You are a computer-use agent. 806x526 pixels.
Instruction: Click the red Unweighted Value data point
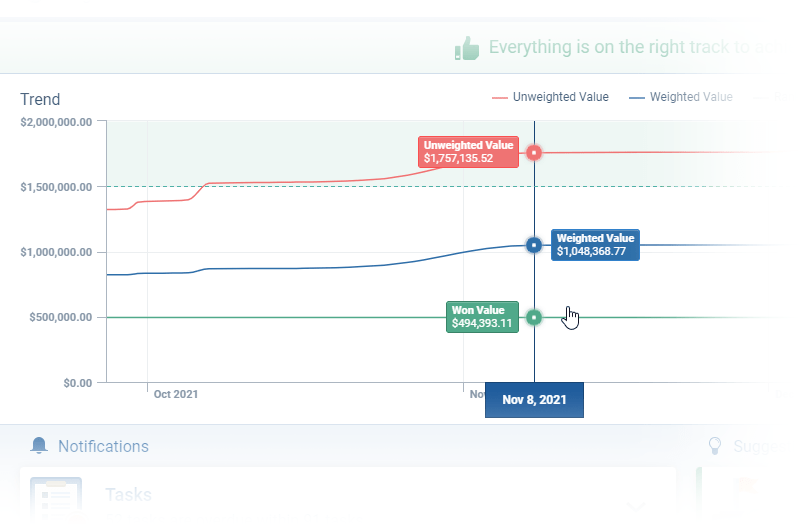534,153
